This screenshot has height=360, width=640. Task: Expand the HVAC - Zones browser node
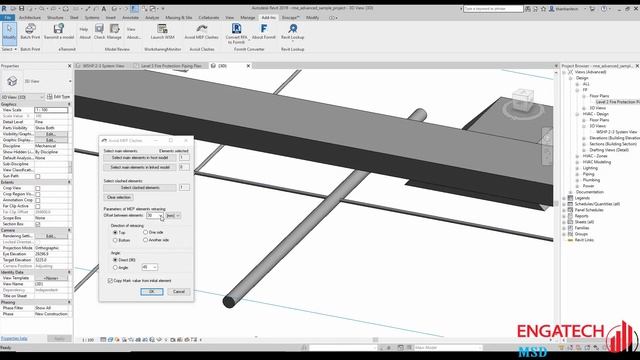[x=577, y=156]
